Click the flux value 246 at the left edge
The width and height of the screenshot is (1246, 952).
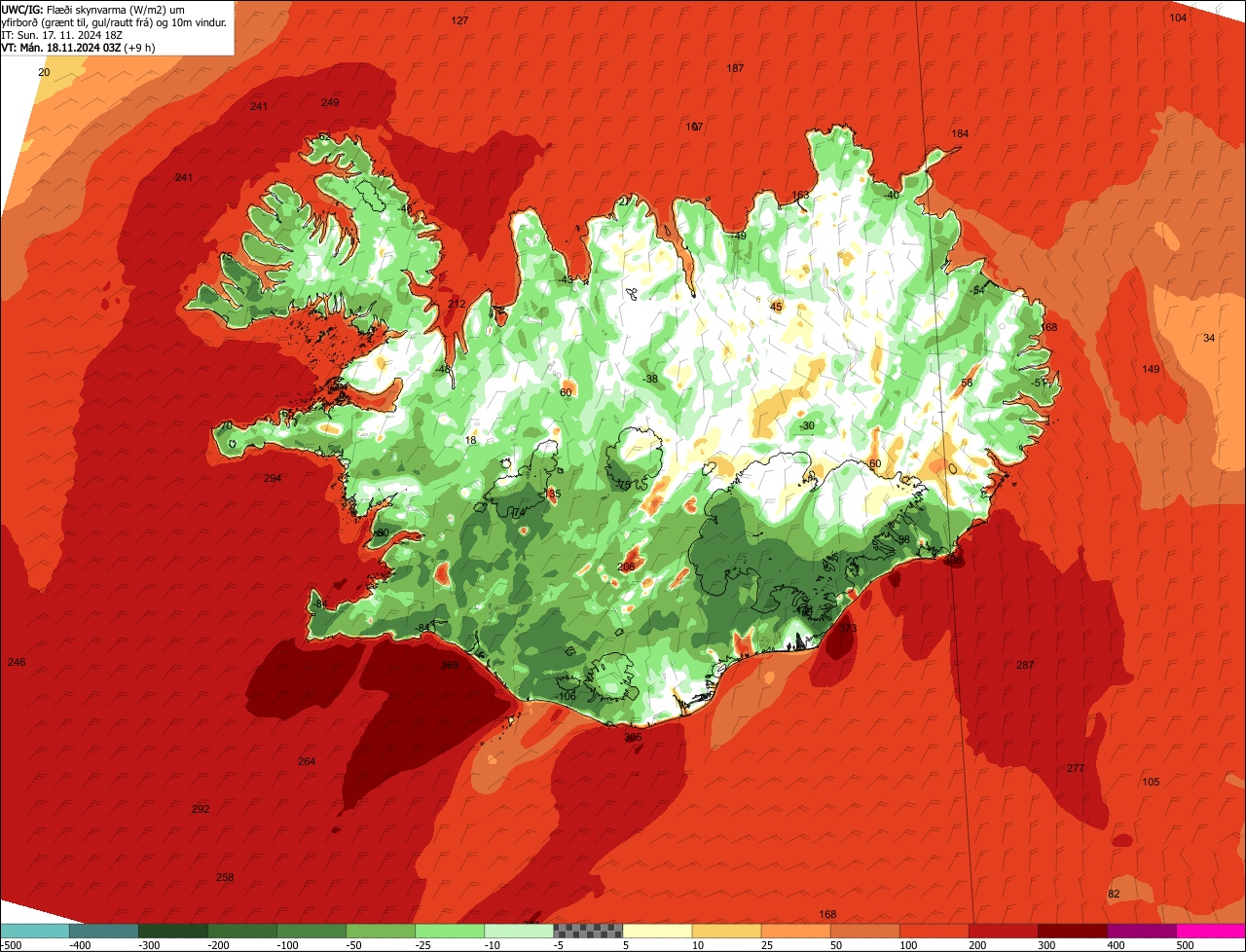(x=17, y=662)
